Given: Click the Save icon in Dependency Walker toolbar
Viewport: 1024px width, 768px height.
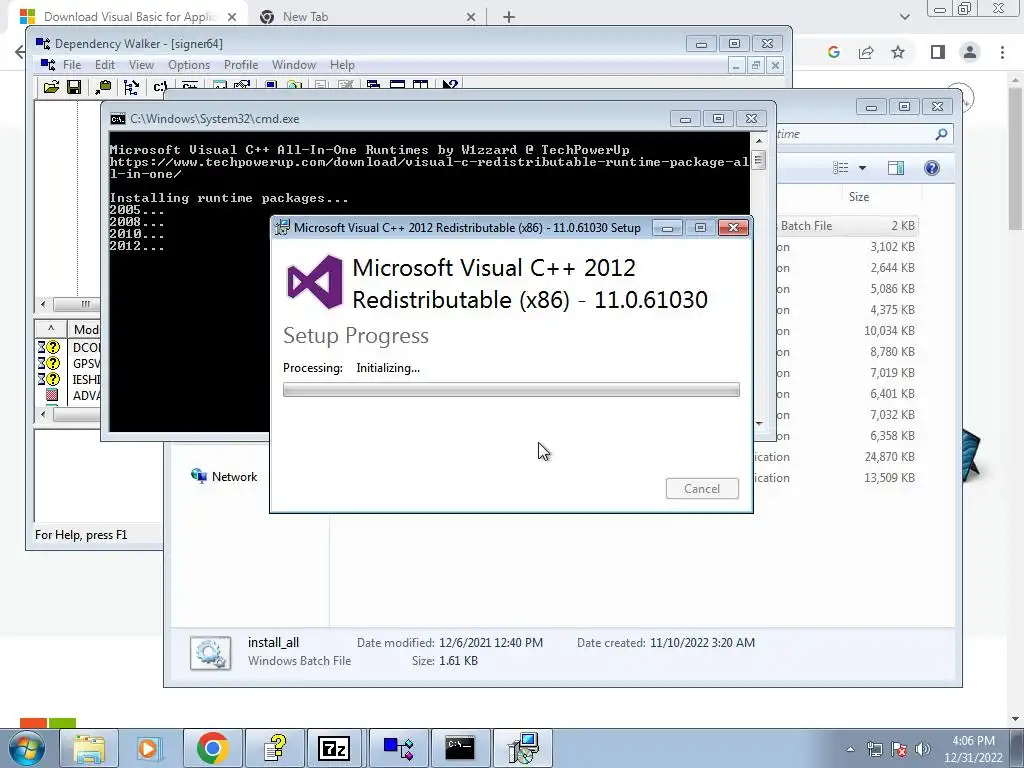Looking at the screenshot, I should 74,87.
